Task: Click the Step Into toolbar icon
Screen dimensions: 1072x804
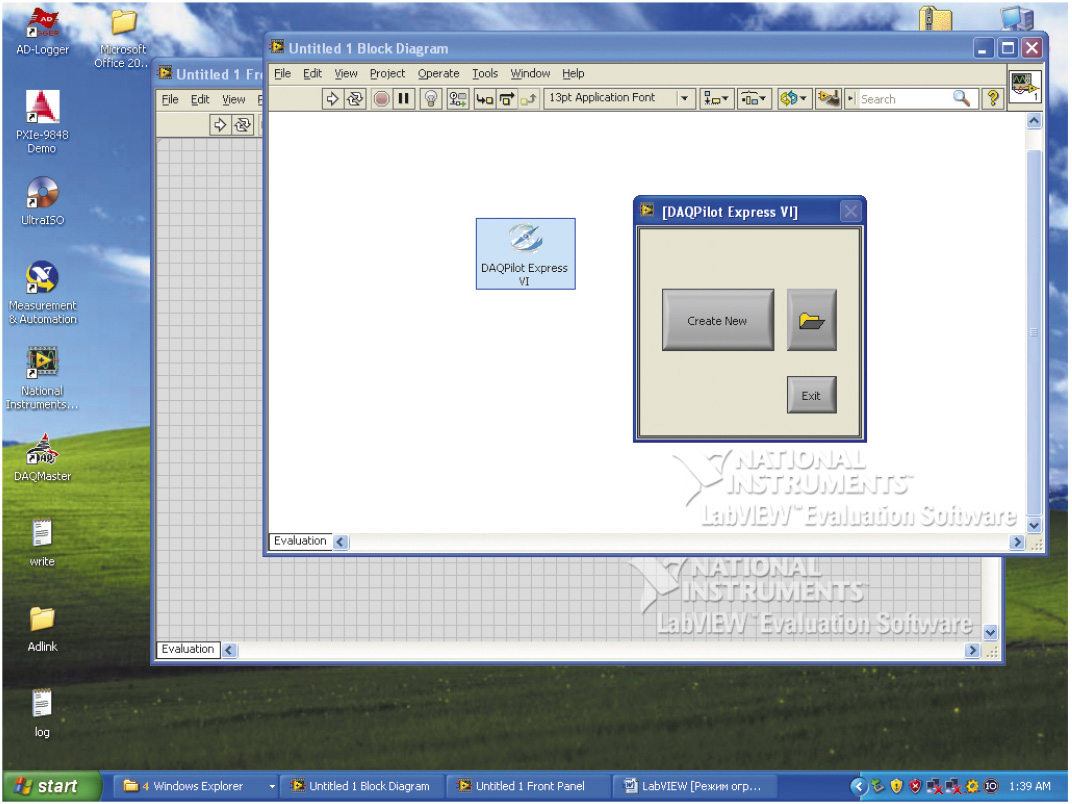Action: [484, 99]
